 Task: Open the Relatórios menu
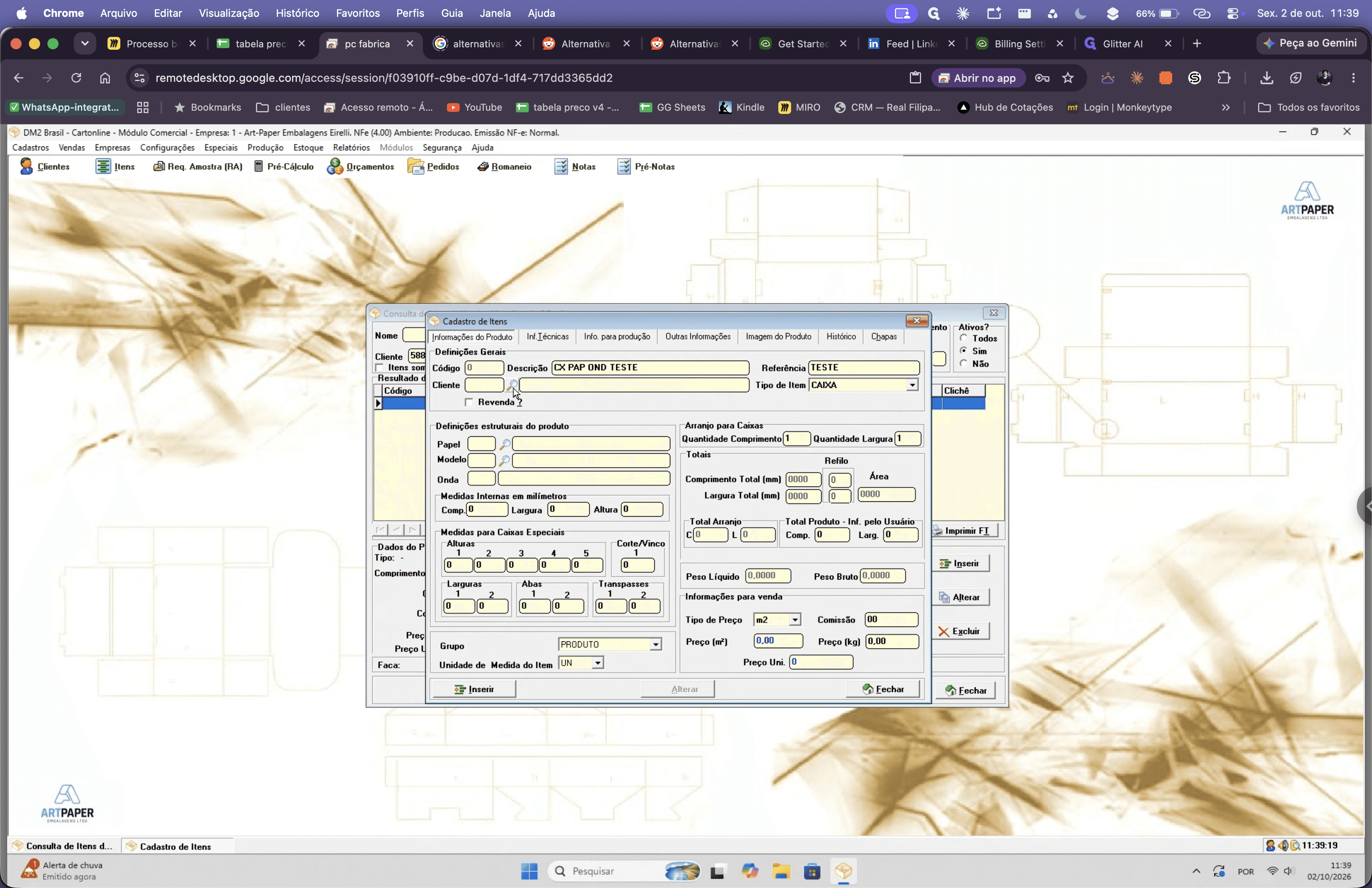click(351, 148)
